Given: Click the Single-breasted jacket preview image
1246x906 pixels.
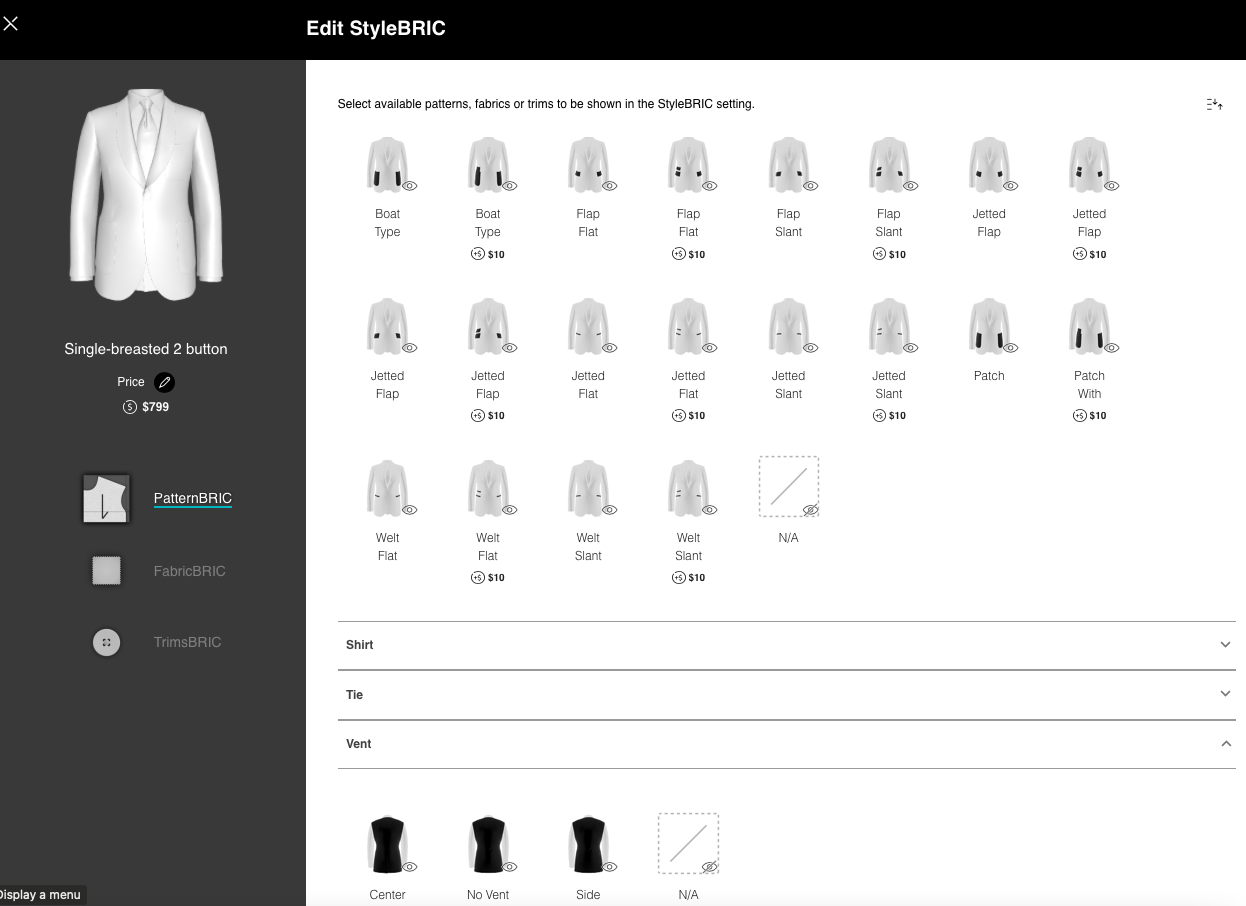Looking at the screenshot, I should (146, 195).
